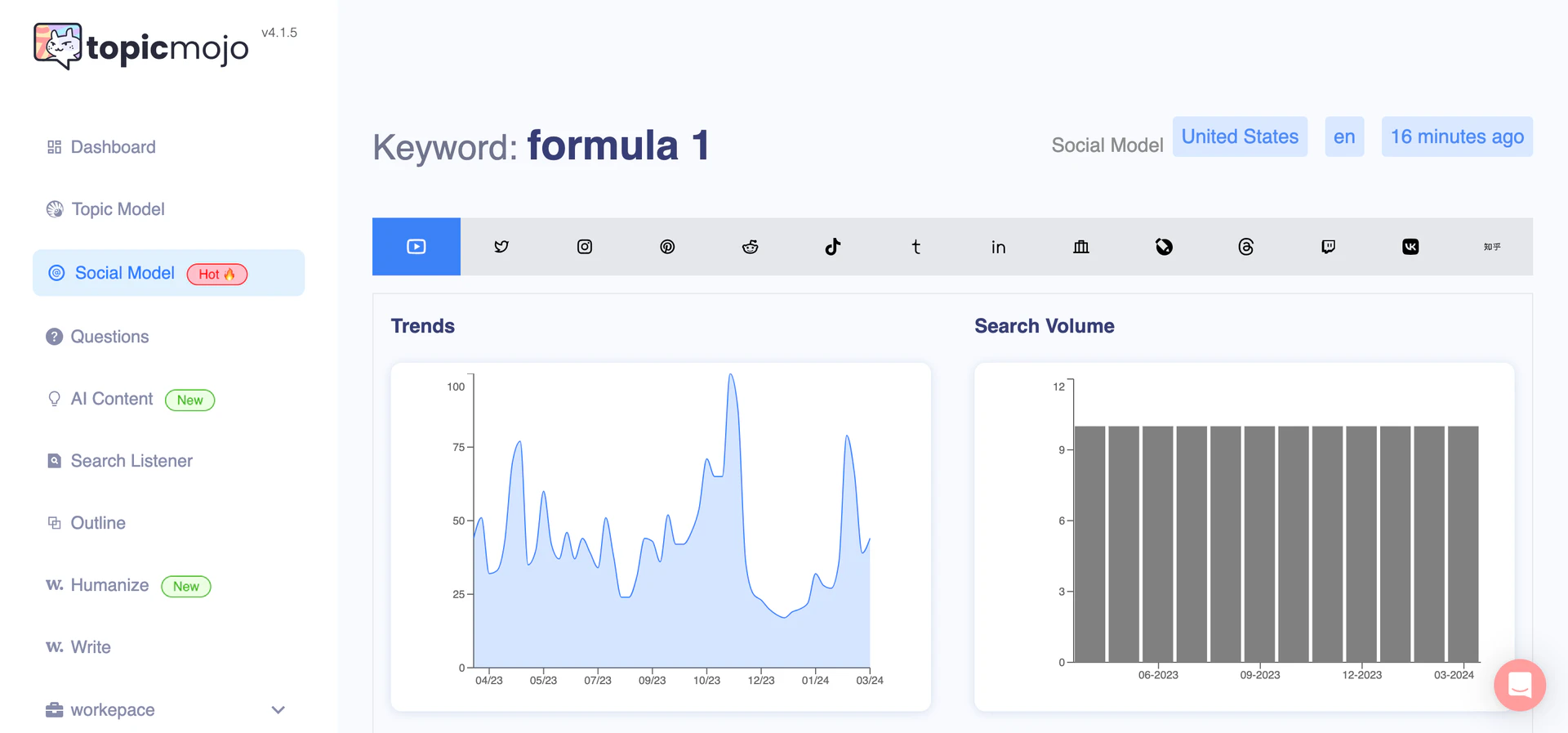Select the Threads icon tab

pos(1246,247)
